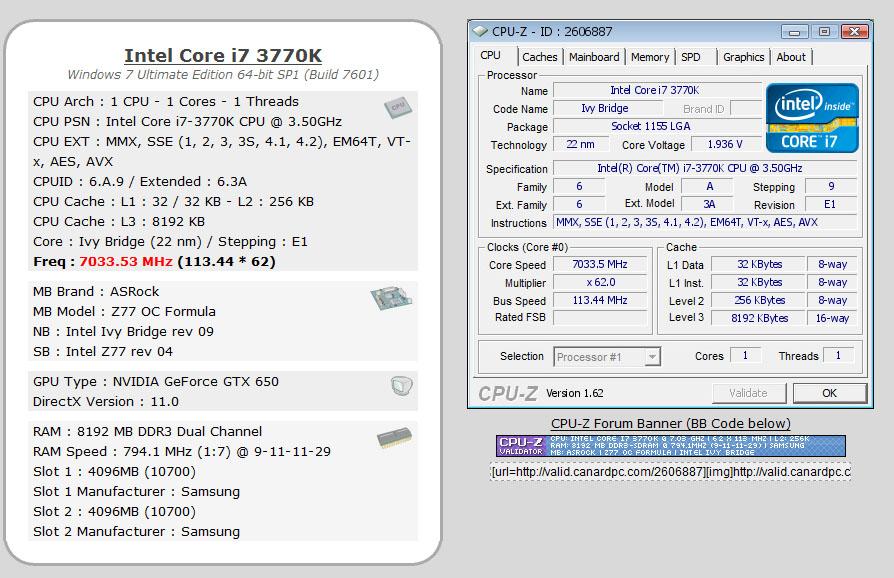Switch to the Mainboard tab

click(x=594, y=57)
